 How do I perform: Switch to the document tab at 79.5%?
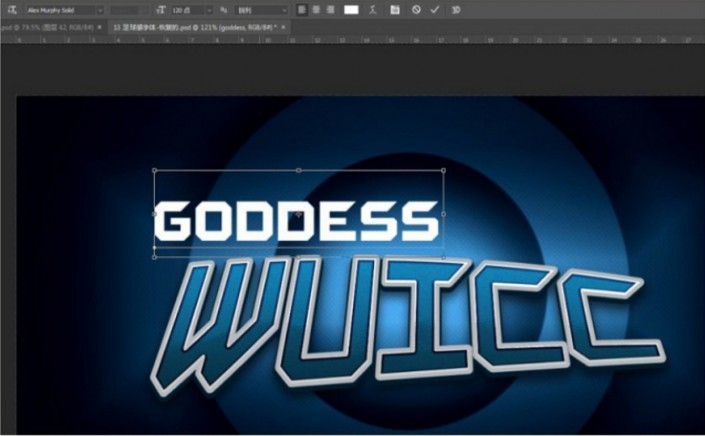point(47,27)
